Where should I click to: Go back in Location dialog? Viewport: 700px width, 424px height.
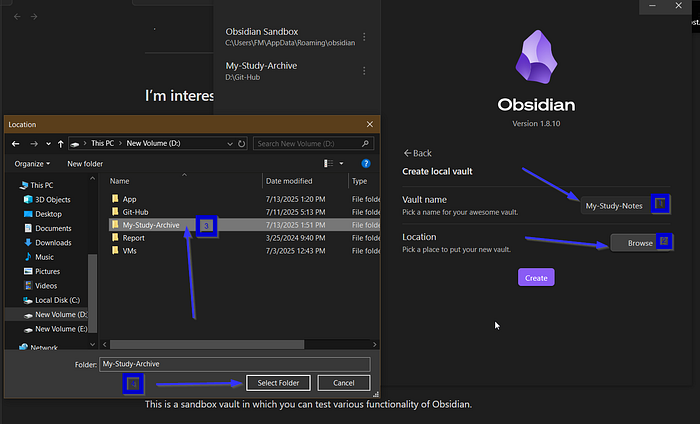tap(16, 144)
